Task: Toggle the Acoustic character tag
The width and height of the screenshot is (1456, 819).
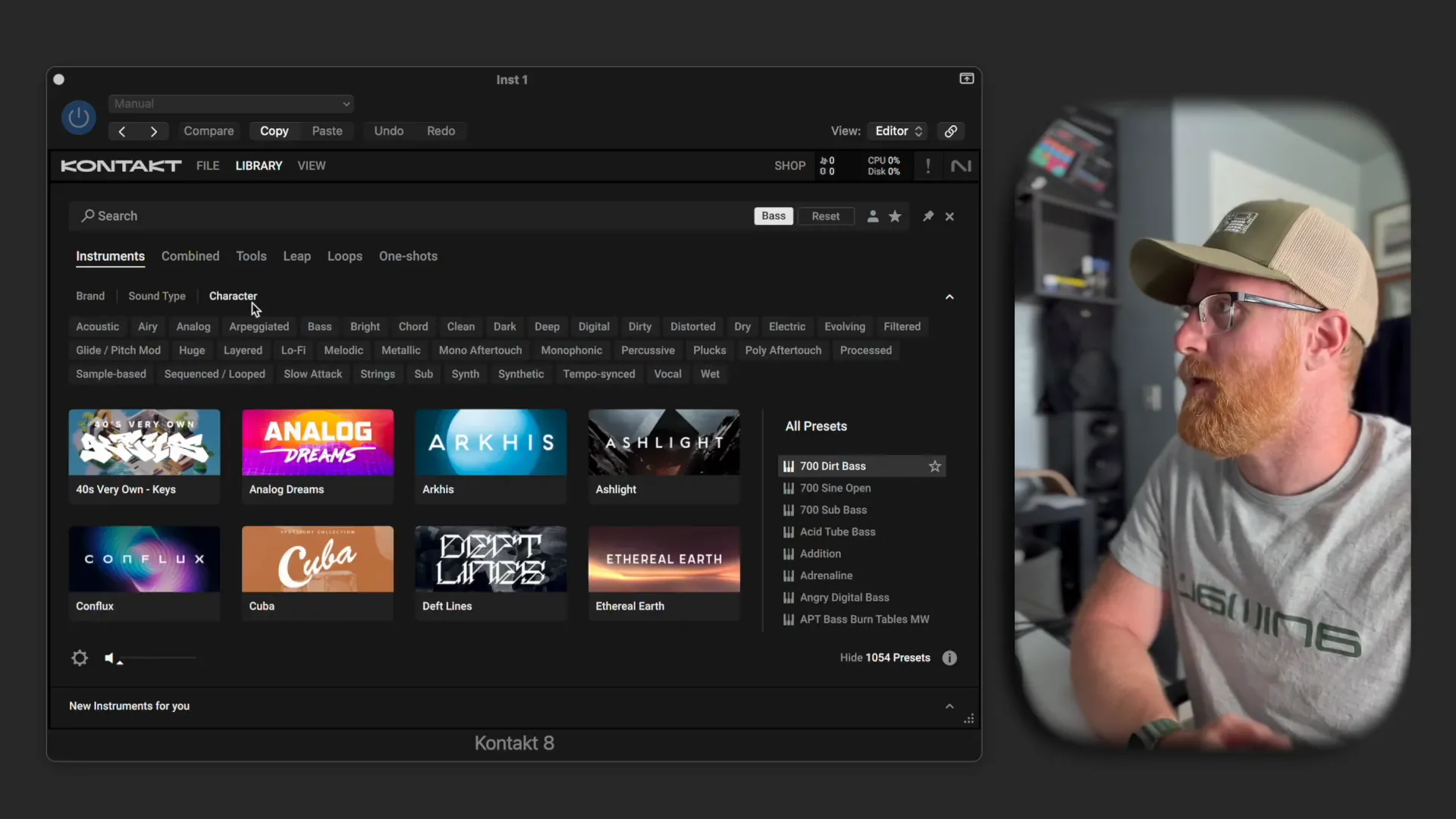Action: pyautogui.click(x=98, y=327)
